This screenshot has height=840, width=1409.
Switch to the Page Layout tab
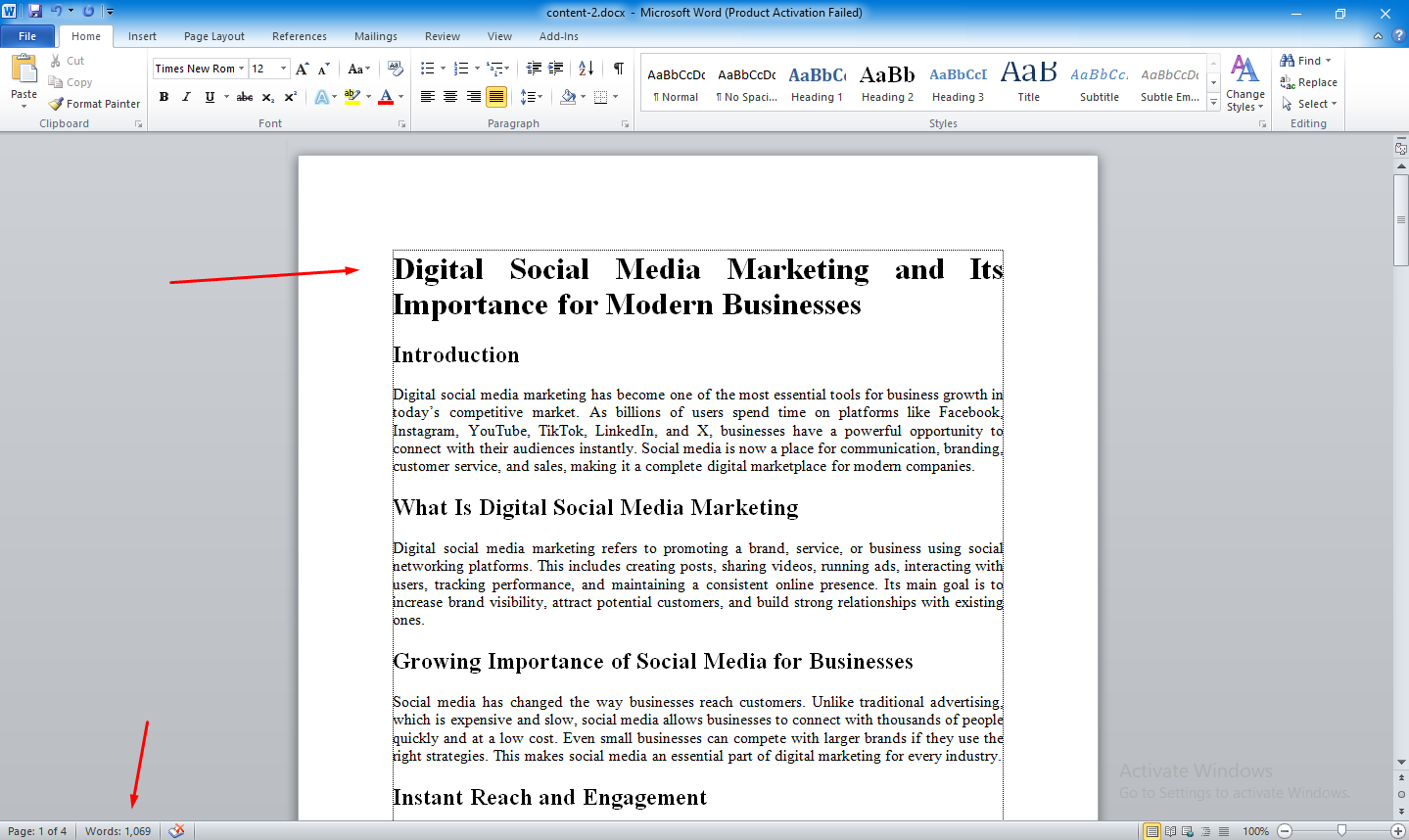coord(214,36)
